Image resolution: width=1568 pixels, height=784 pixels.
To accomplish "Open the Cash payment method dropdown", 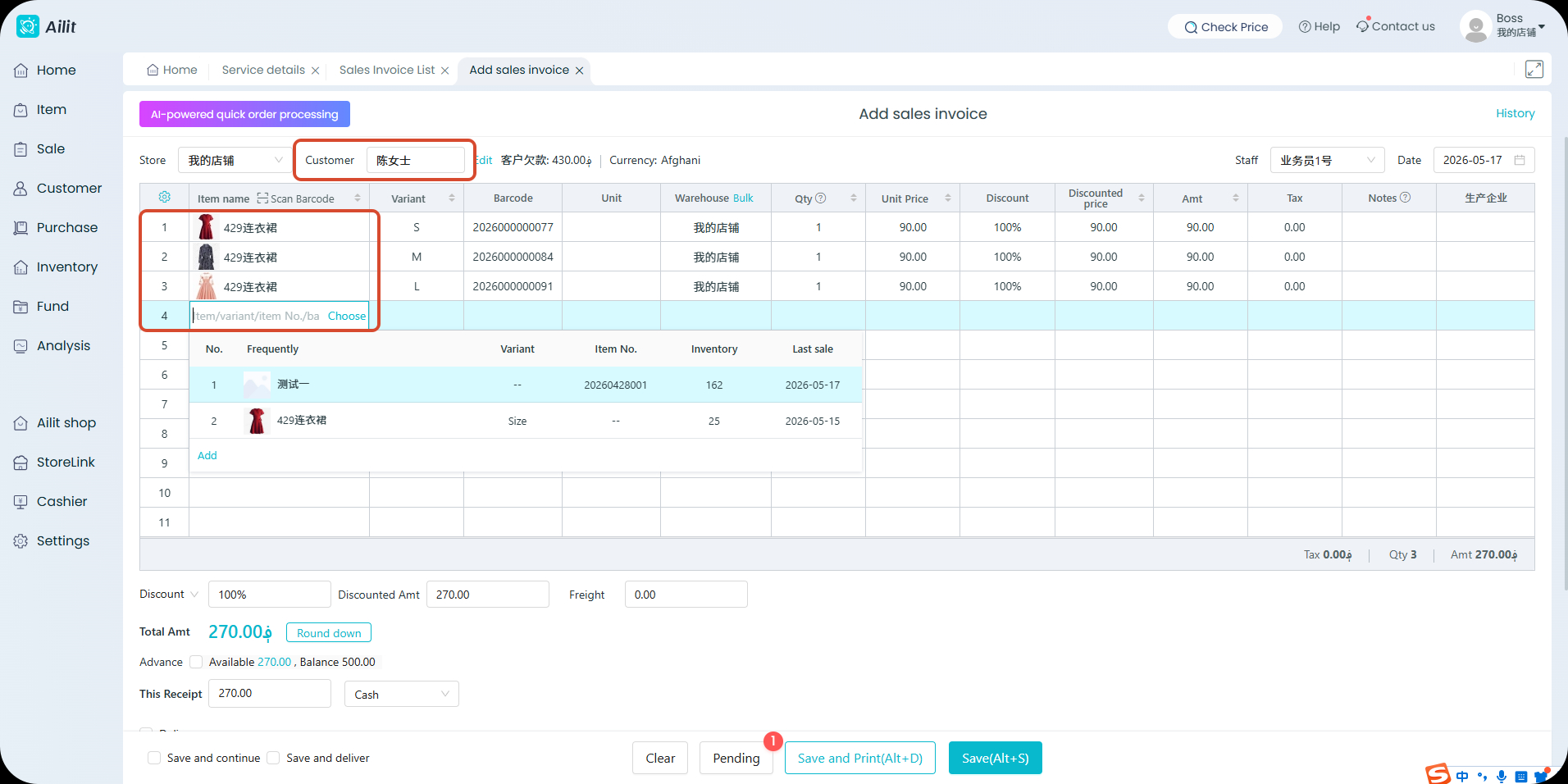I will coord(401,694).
